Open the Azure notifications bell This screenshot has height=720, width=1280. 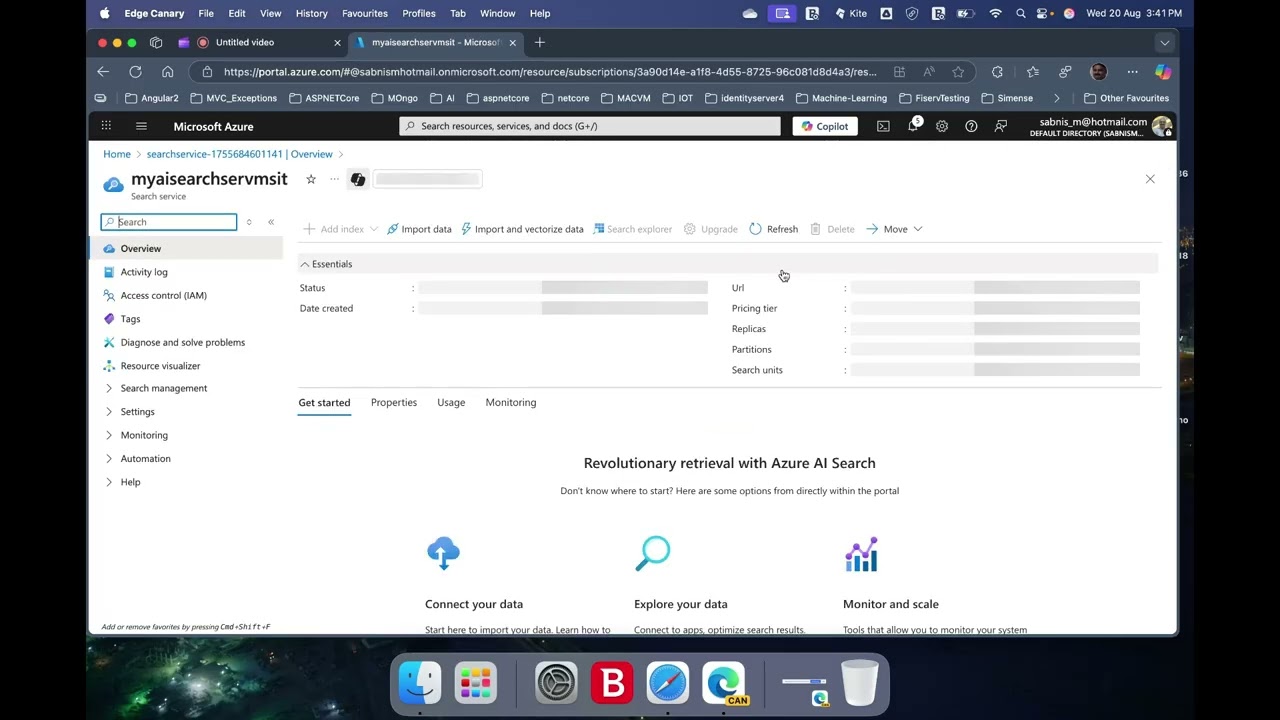click(913, 126)
